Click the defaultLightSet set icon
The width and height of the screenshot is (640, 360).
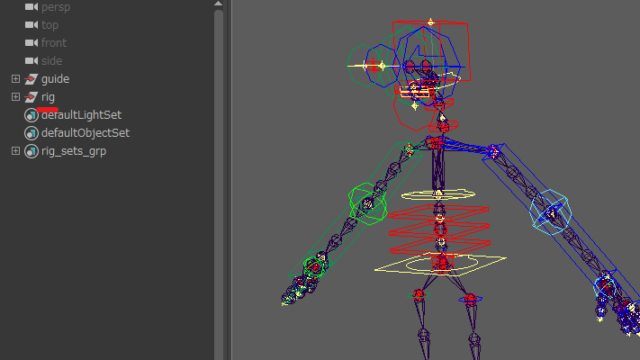point(31,115)
